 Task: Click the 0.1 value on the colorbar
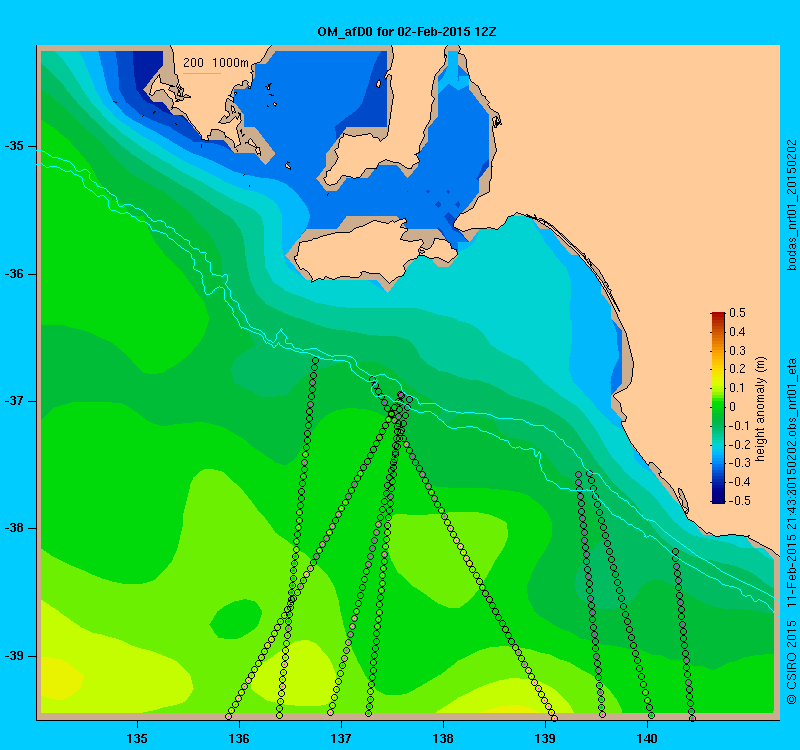pos(737,388)
